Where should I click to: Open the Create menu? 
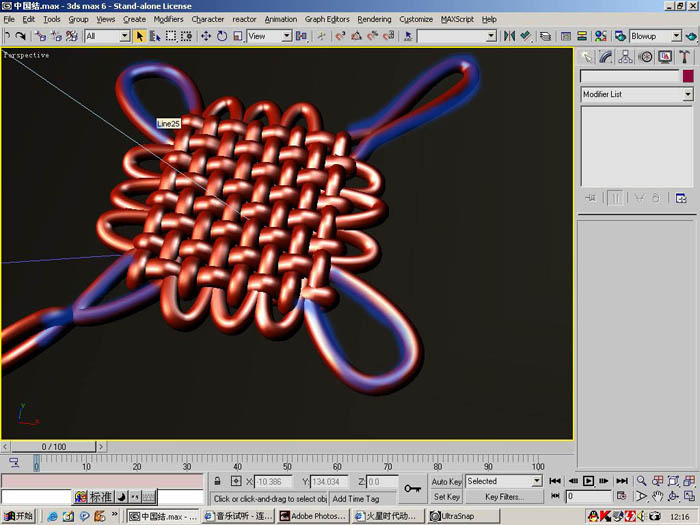(x=134, y=19)
